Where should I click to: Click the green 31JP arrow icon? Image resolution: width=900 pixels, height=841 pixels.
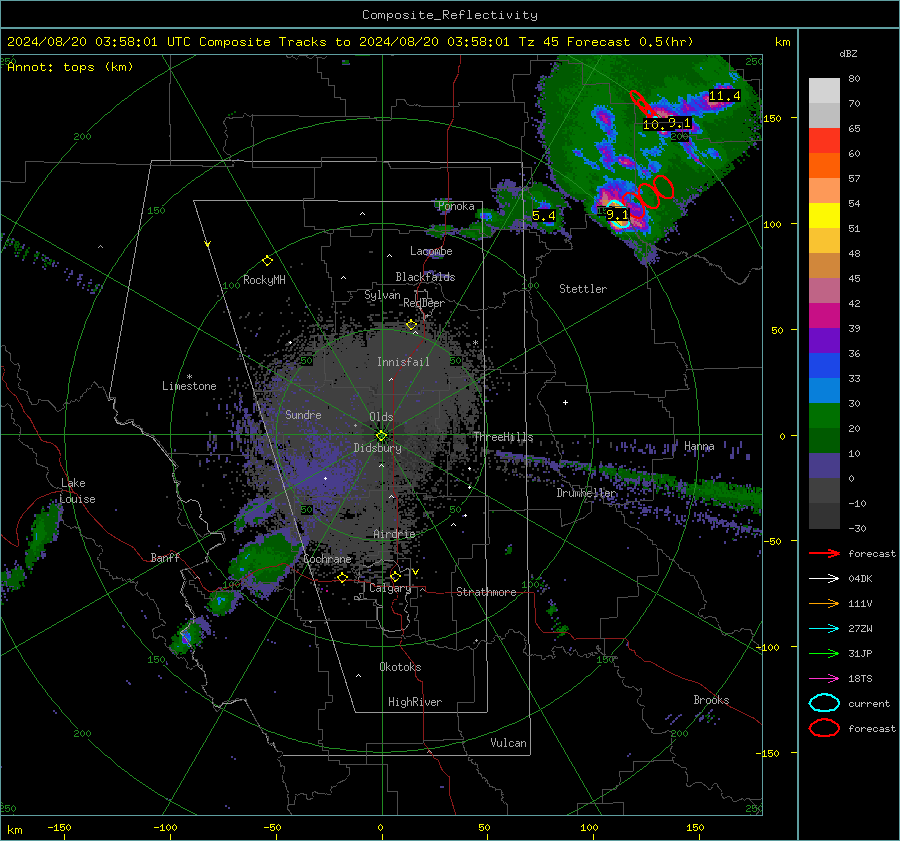[824, 653]
